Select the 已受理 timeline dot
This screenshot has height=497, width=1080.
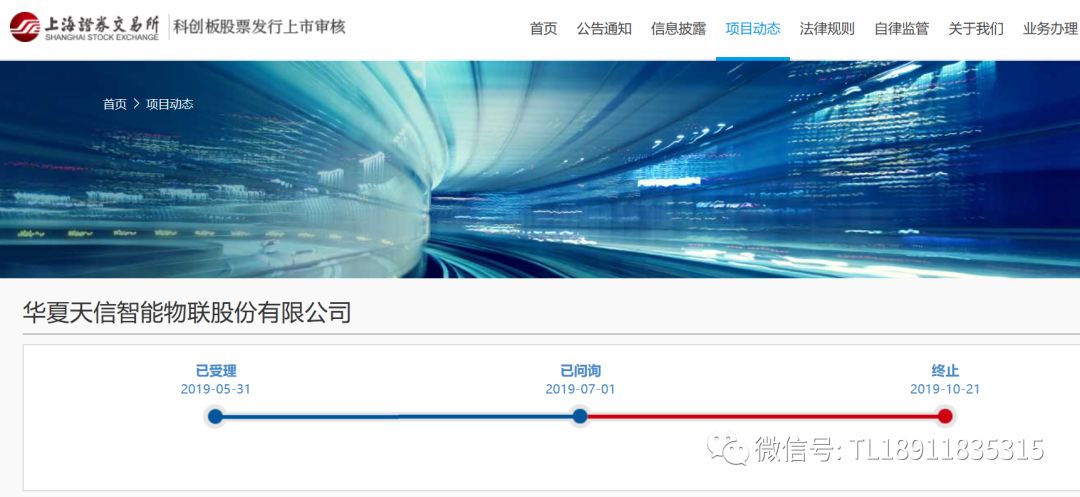(x=216, y=416)
